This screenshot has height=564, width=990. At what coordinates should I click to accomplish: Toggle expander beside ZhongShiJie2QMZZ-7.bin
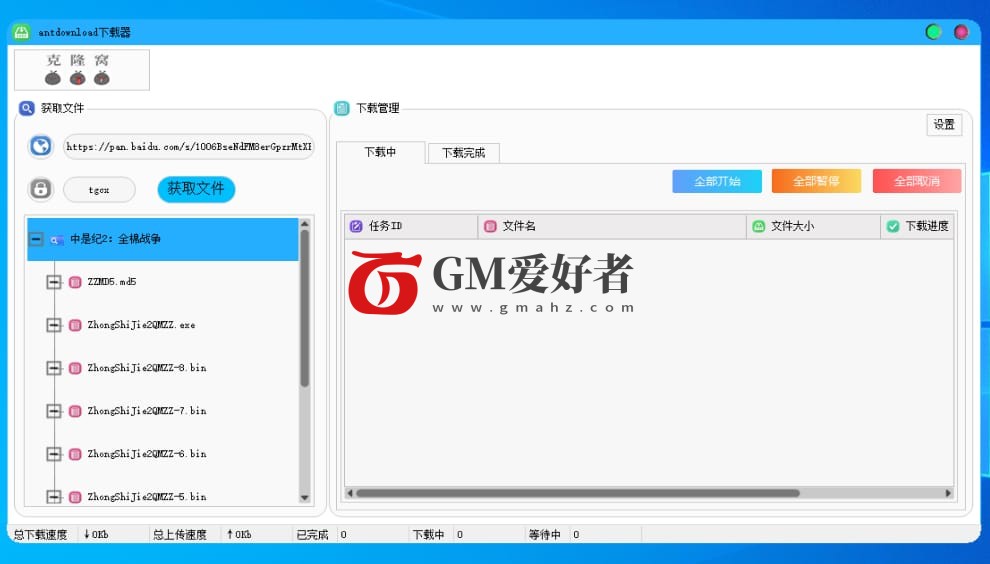click(54, 411)
